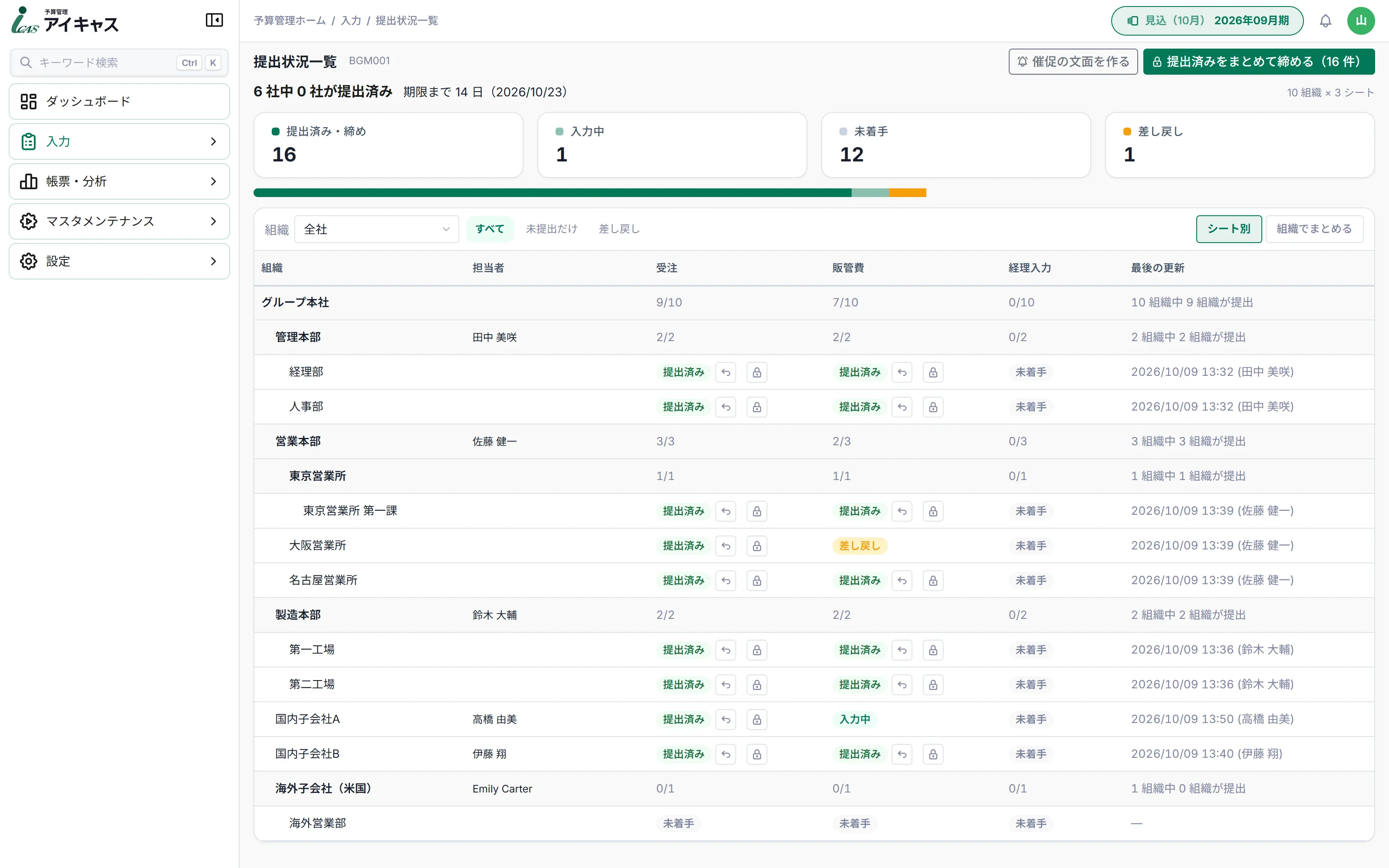Screen dimensions: 1389x868
Task: Click 提出済みをまとめて締める (16 件) button
Action: pyautogui.click(x=1259, y=62)
